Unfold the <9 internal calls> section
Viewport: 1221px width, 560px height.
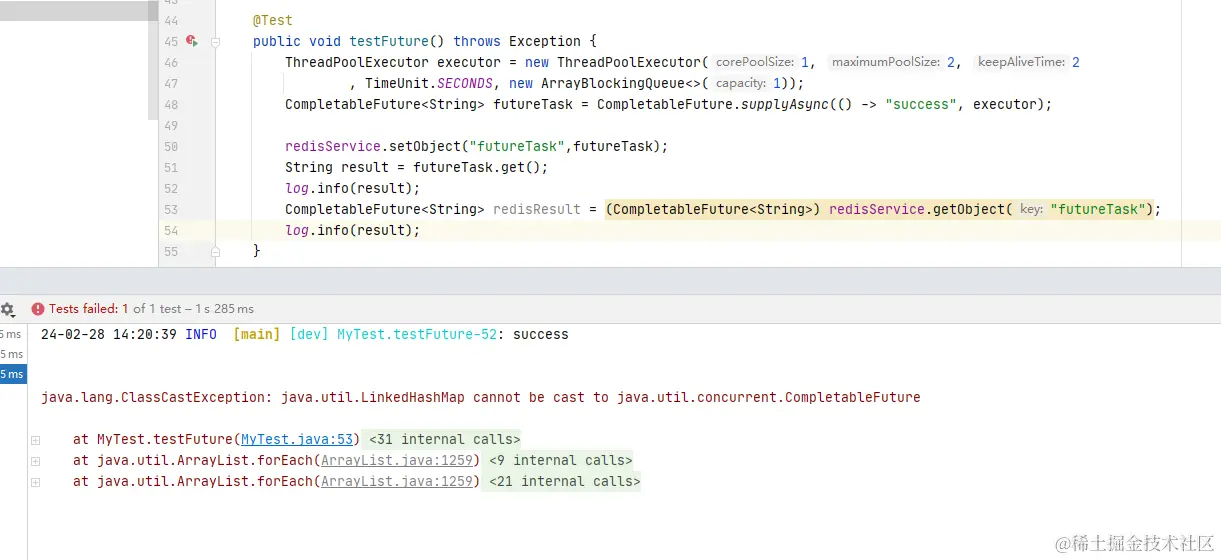tap(560, 460)
